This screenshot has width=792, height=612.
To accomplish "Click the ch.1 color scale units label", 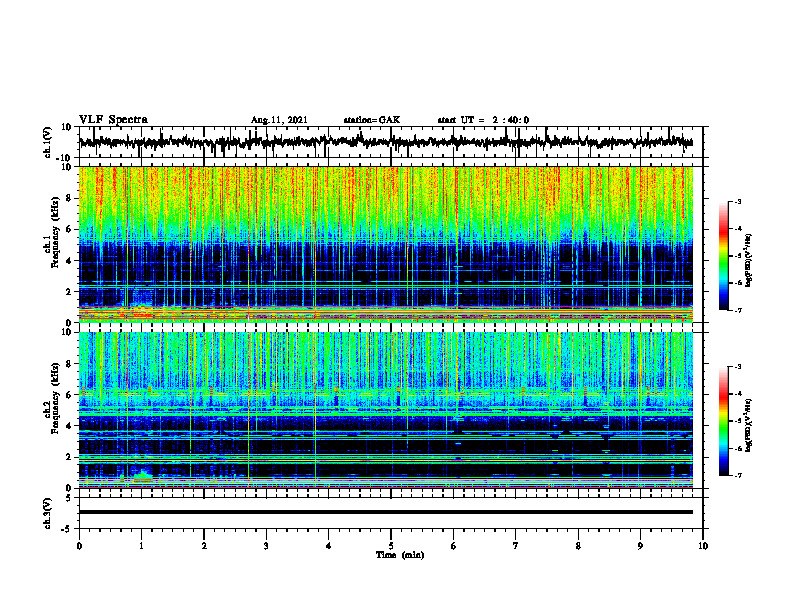I will [749, 260].
